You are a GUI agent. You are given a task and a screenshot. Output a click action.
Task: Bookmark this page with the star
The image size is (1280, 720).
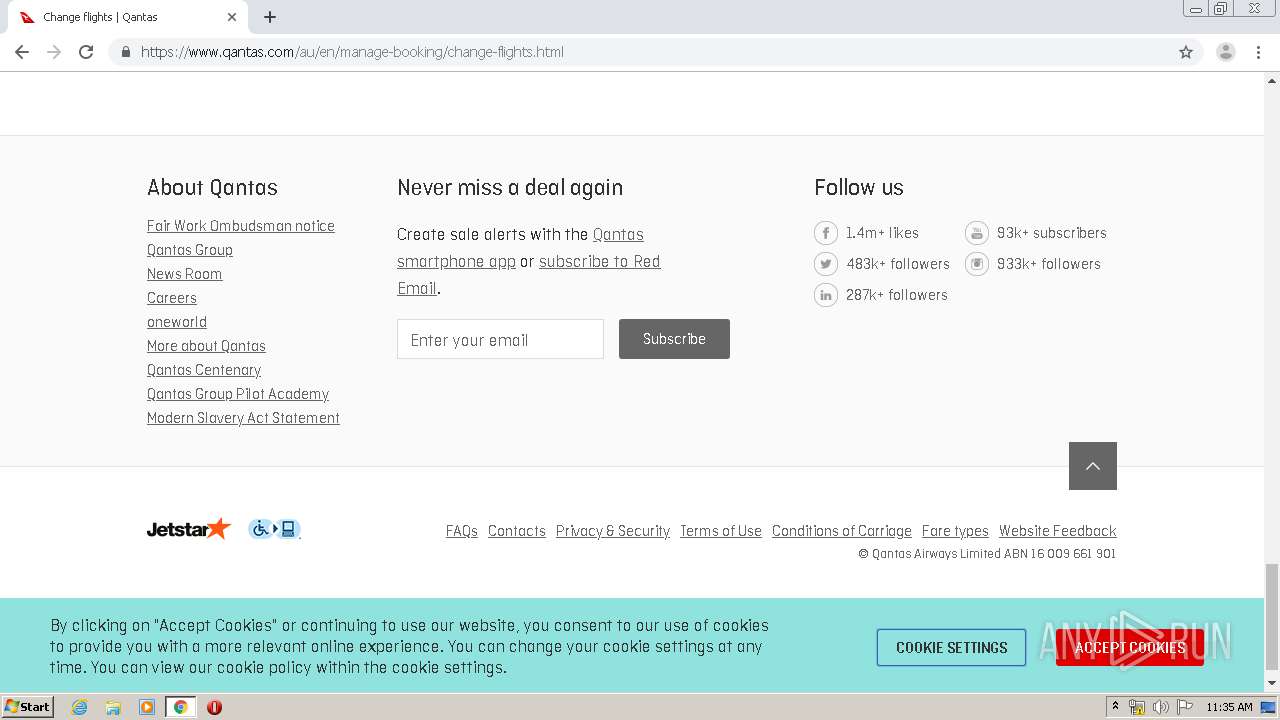[x=1186, y=52]
